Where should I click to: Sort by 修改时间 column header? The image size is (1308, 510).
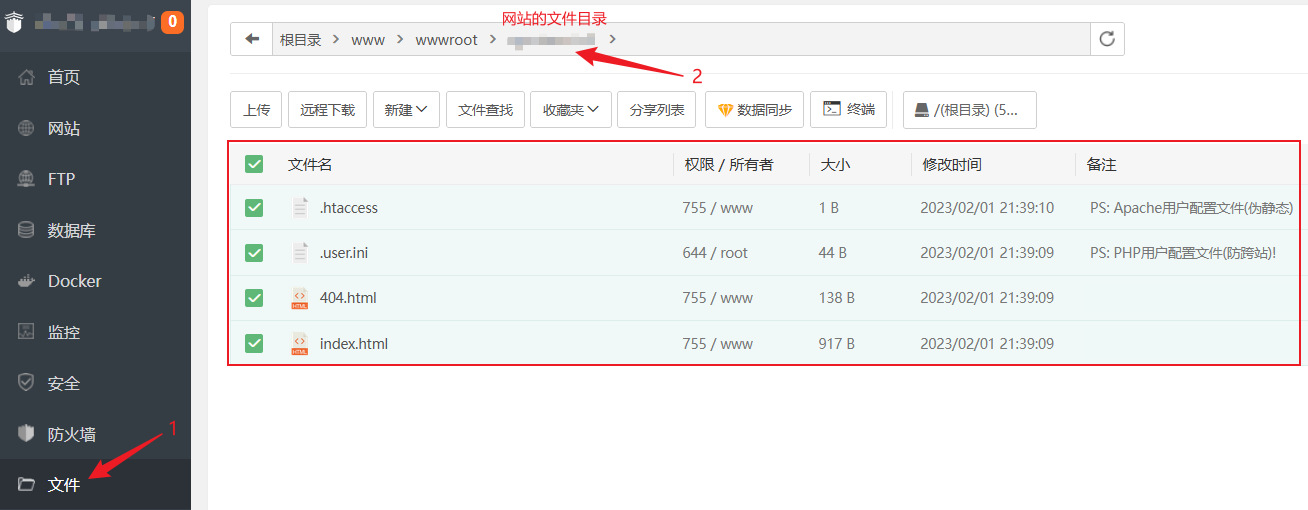(952, 164)
